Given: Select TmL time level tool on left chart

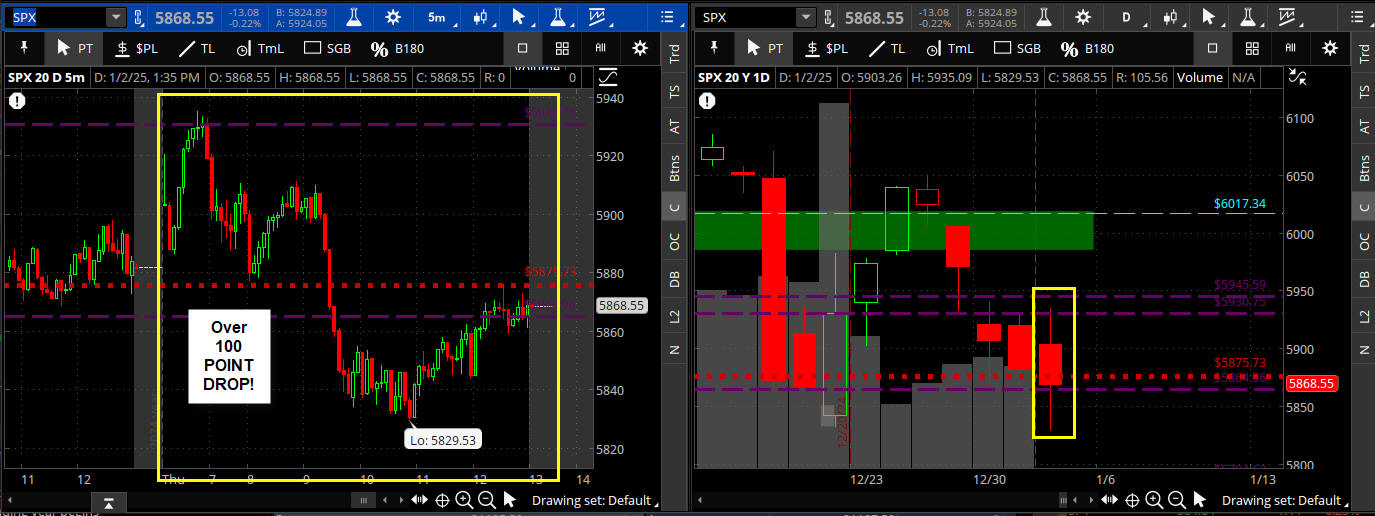Looking at the screenshot, I should tap(259, 48).
